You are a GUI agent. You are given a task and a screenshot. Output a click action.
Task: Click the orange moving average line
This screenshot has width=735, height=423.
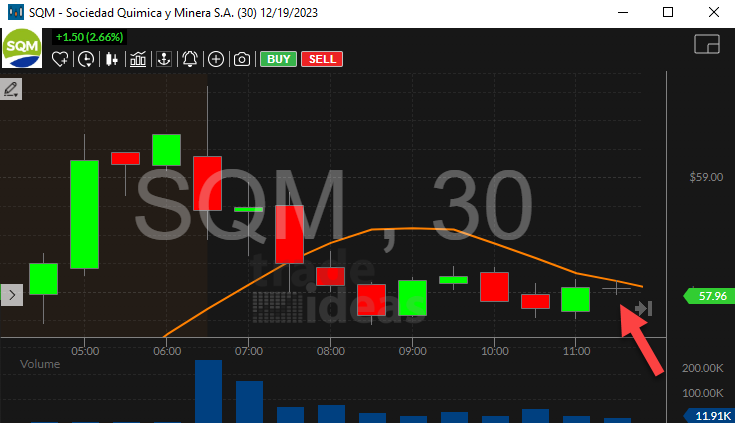[412, 228]
